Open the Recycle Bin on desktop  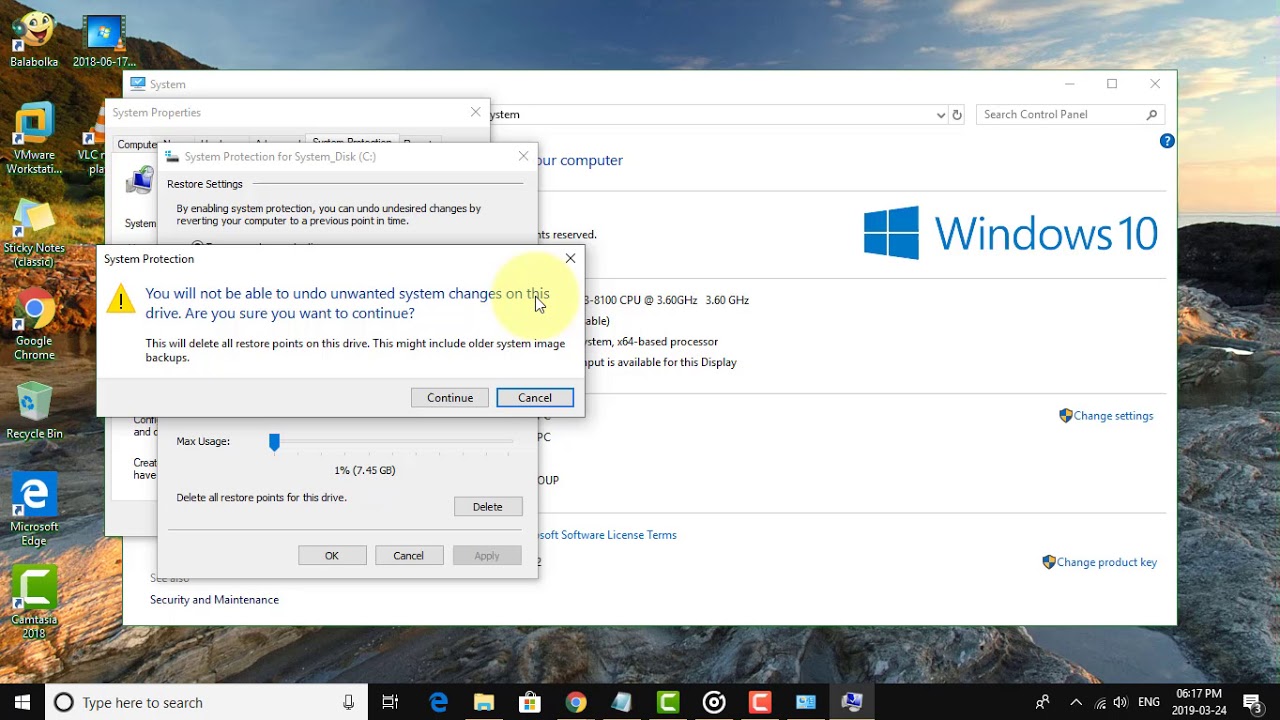34,410
